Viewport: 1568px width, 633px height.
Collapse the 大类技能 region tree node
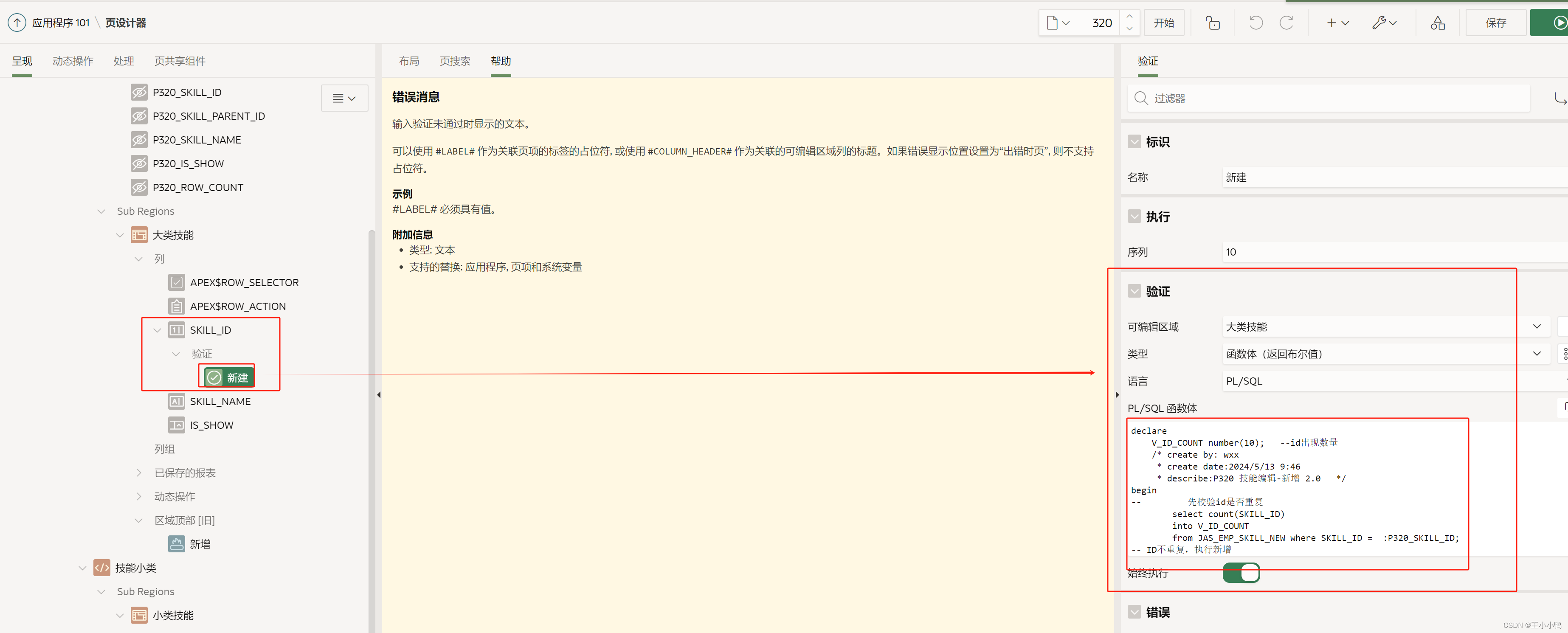(120, 235)
